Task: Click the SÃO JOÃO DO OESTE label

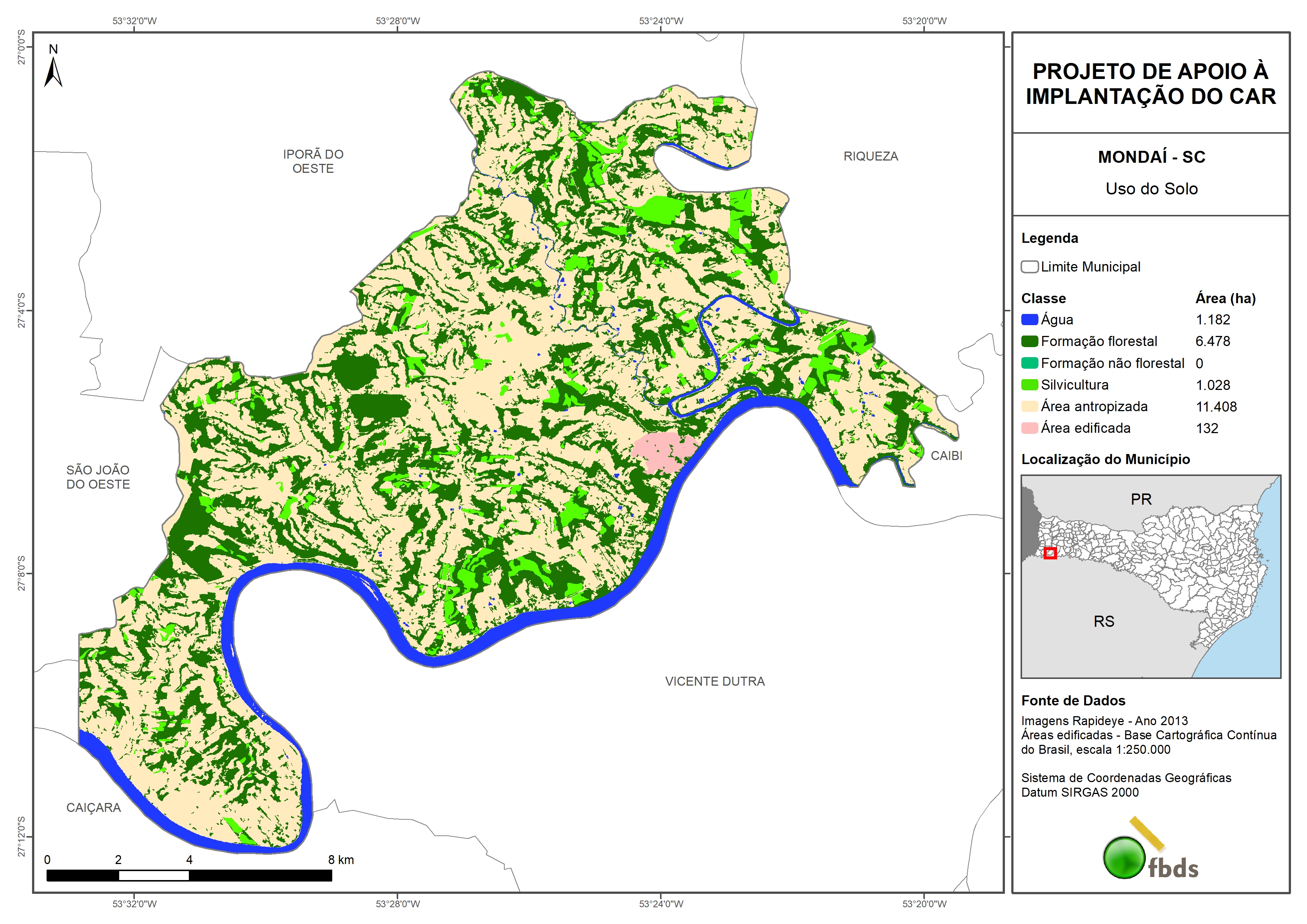Action: pyautogui.click(x=98, y=477)
